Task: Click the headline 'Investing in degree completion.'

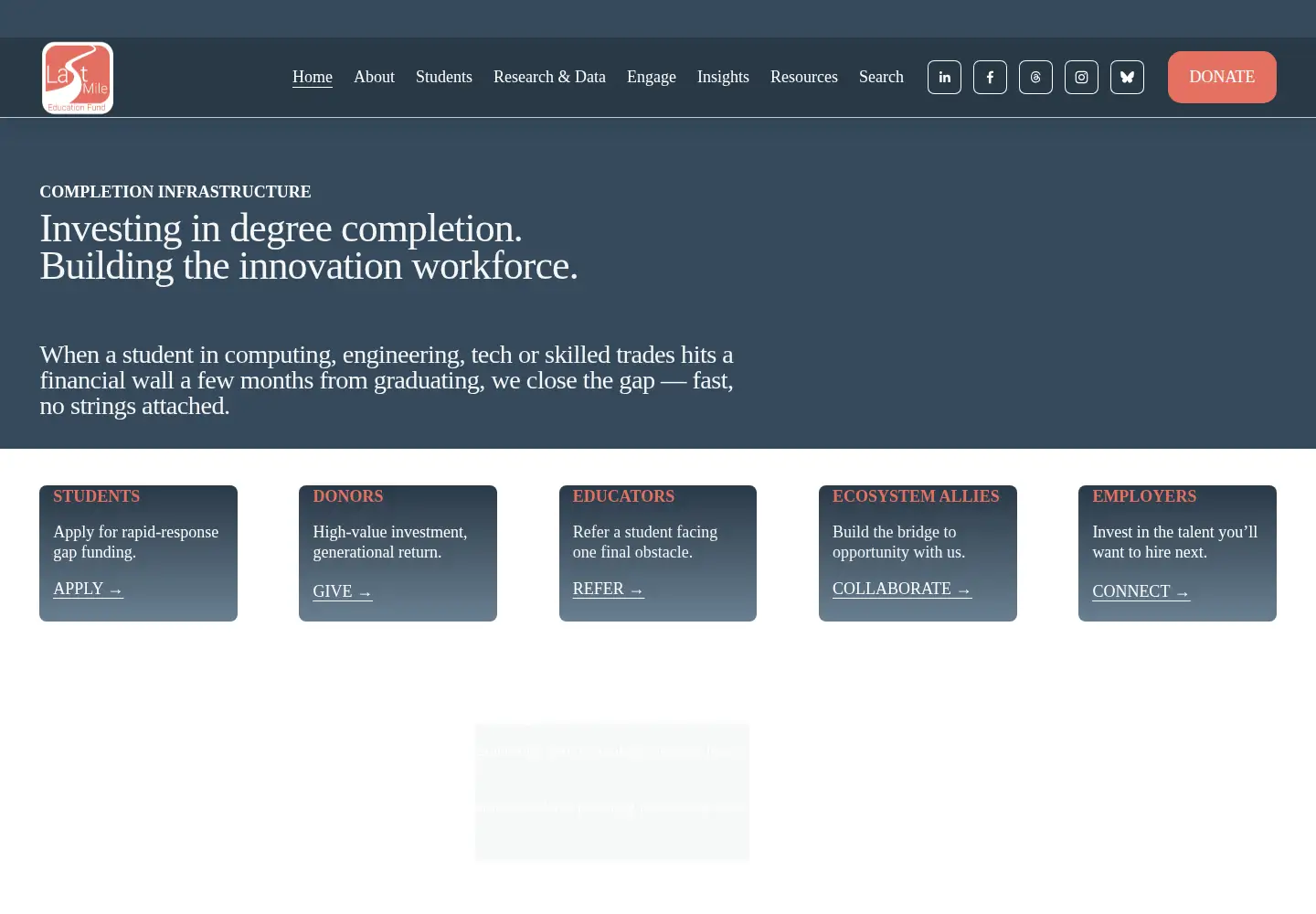Action: (281, 228)
